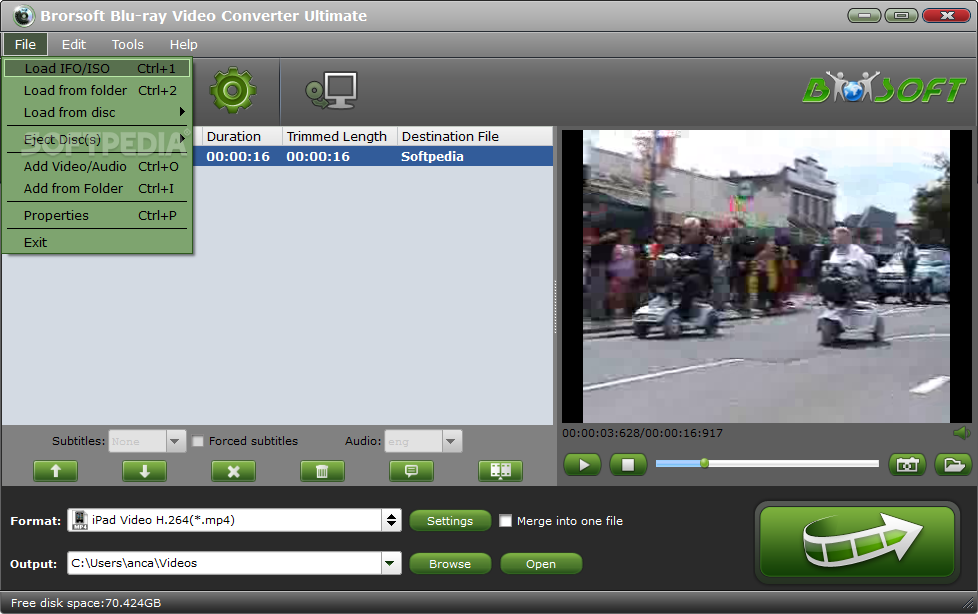Open the Format selection stepper arrows

point(391,520)
